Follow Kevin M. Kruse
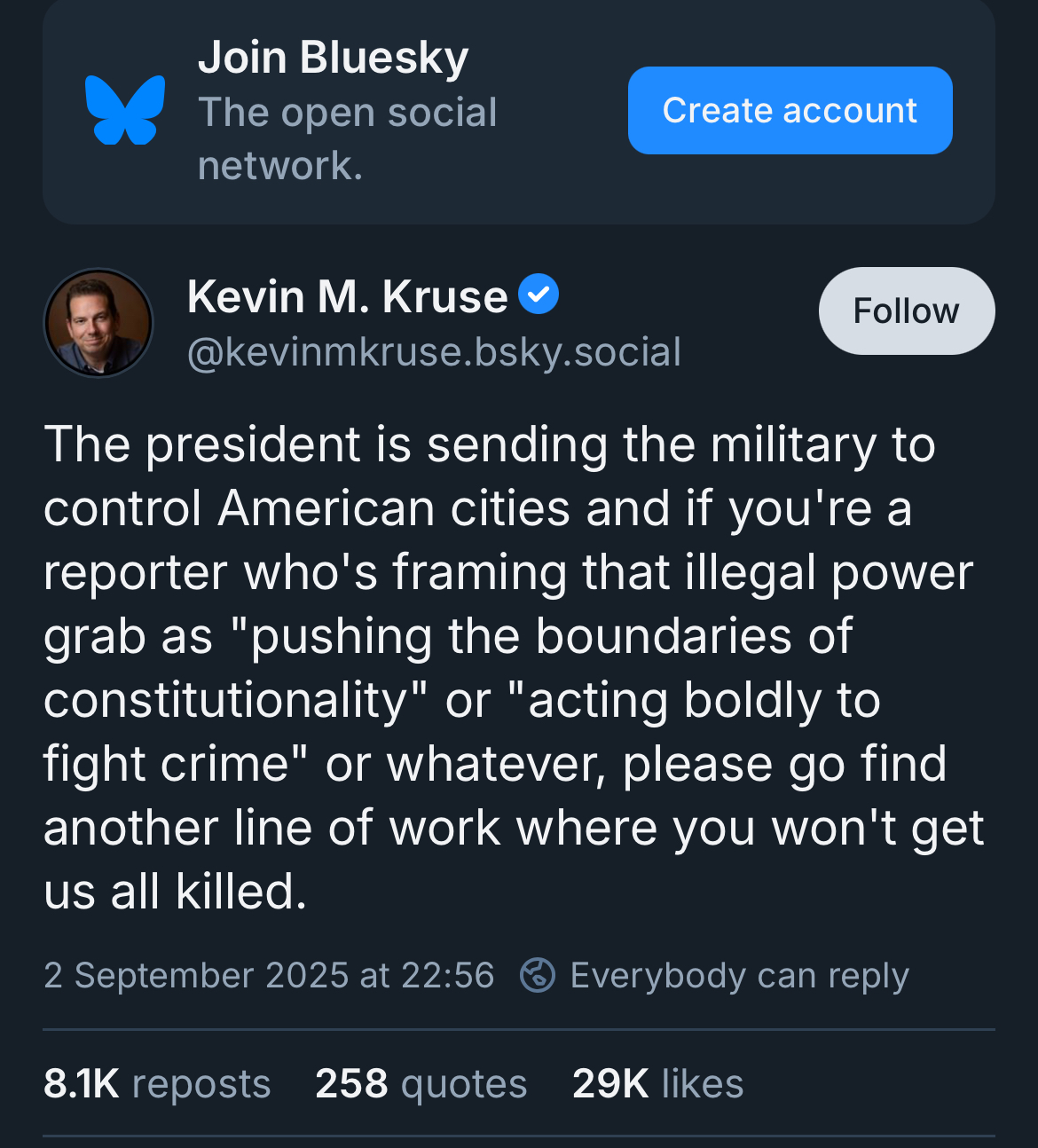 (x=906, y=311)
